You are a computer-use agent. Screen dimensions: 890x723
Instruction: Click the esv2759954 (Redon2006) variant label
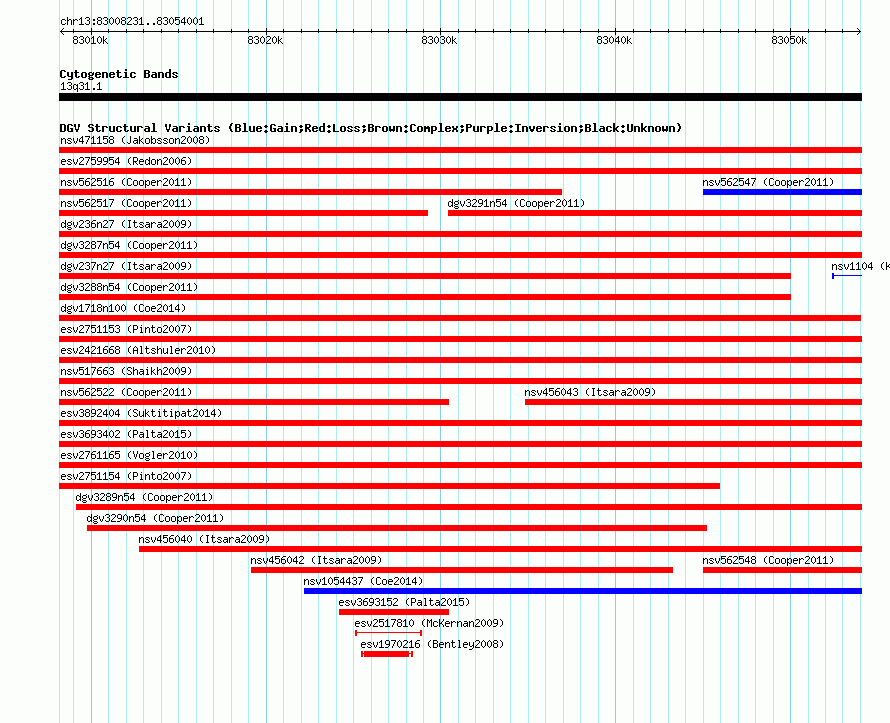[127, 161]
